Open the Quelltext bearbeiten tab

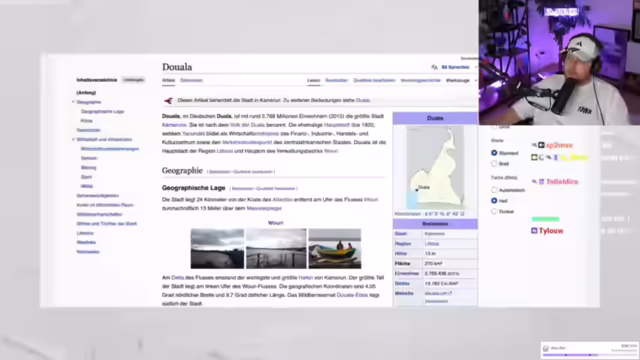(374, 80)
